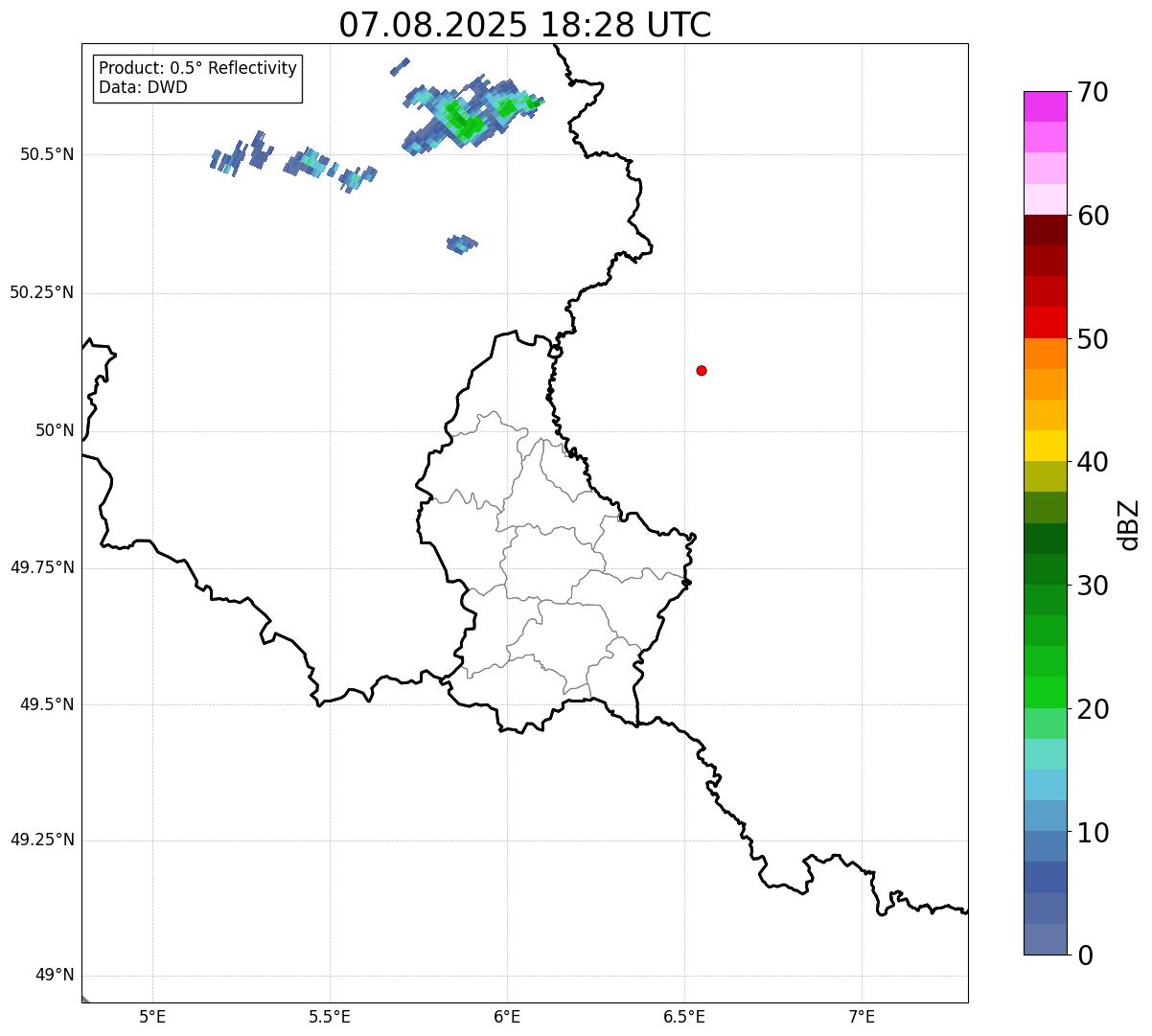Click the longitude label 6.5°E

click(x=684, y=1017)
